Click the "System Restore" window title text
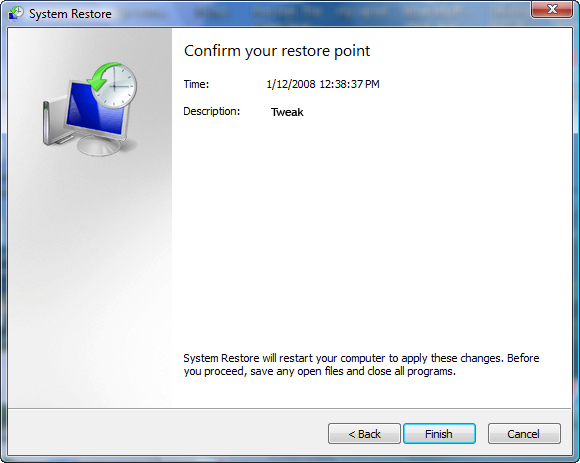The height and width of the screenshot is (463, 580). pos(70,14)
